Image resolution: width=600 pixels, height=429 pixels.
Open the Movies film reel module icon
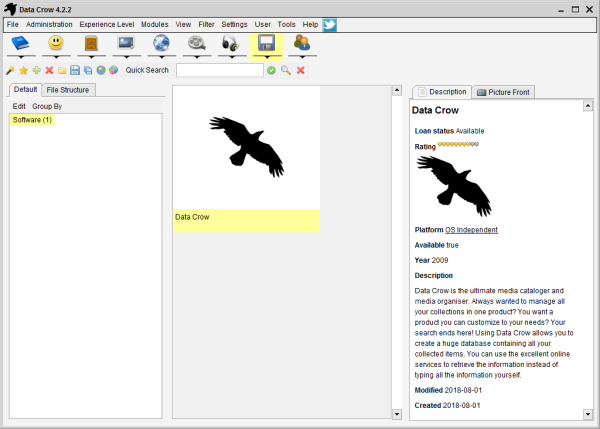(197, 43)
